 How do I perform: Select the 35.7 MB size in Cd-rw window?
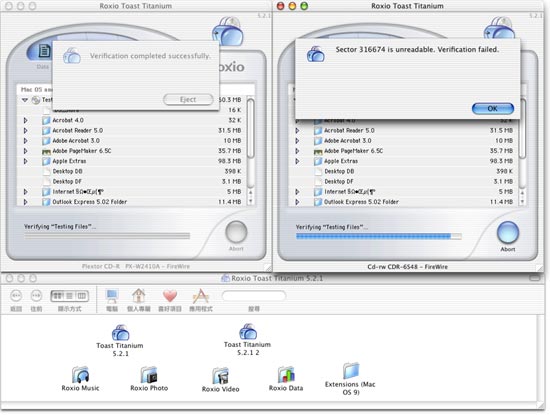click(501, 151)
